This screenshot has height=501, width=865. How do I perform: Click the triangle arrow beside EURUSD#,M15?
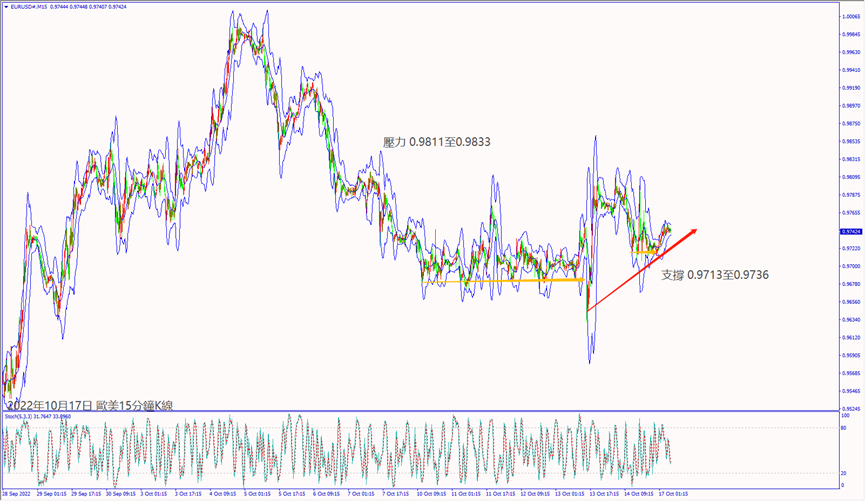5,6
